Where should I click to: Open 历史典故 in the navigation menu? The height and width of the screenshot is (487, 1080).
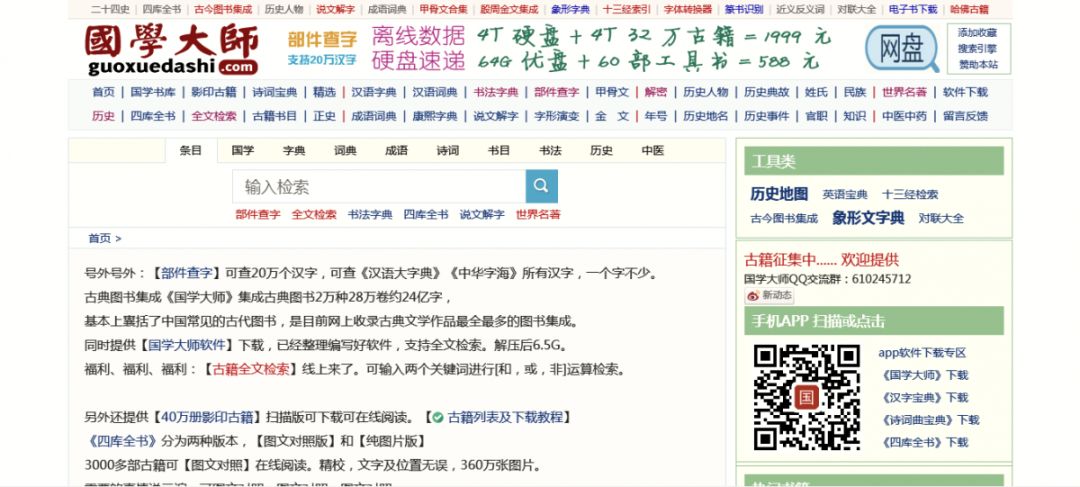(x=766, y=92)
